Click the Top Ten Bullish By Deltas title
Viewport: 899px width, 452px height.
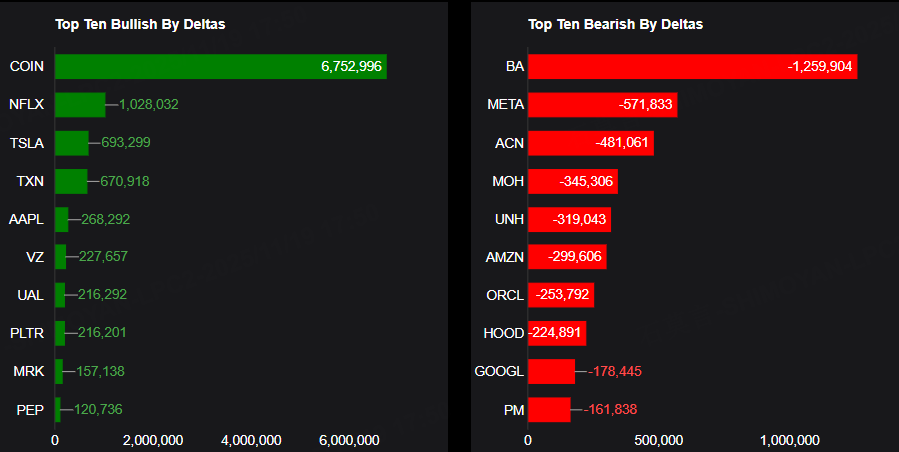139,24
